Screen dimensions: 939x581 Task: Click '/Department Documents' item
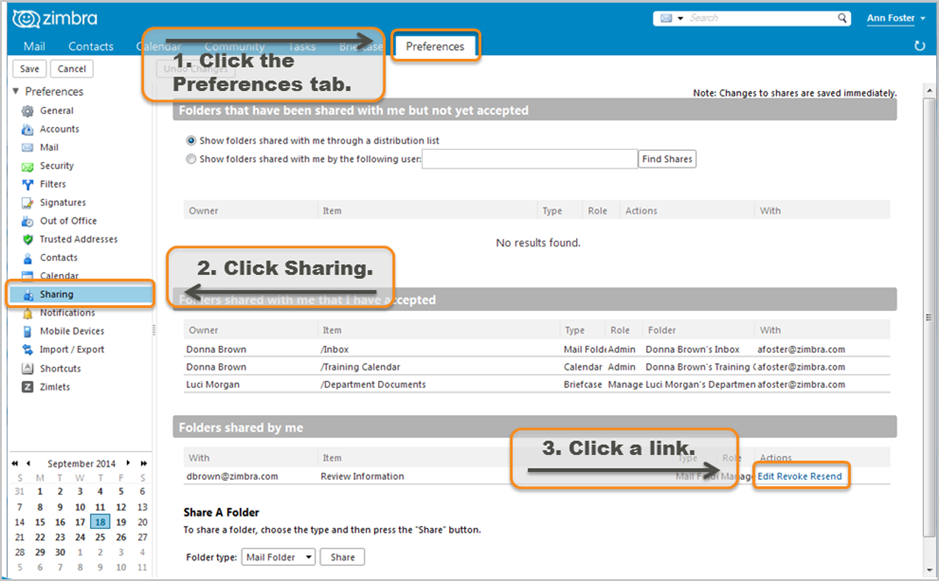373,385
